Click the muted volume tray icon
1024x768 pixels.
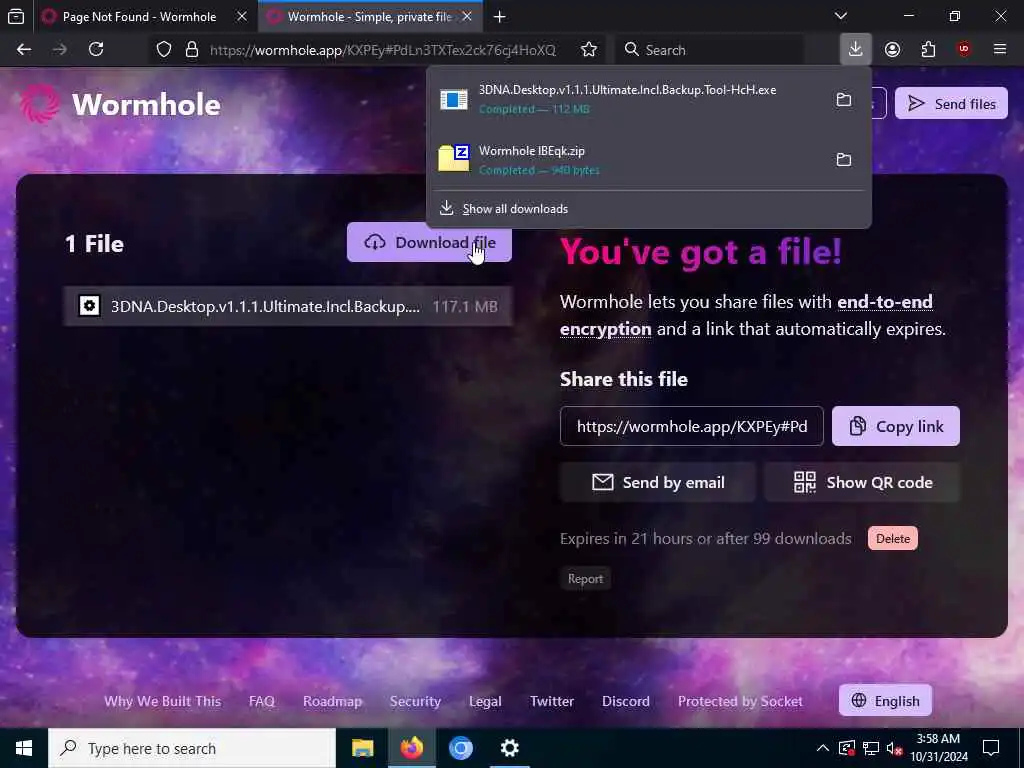895,748
